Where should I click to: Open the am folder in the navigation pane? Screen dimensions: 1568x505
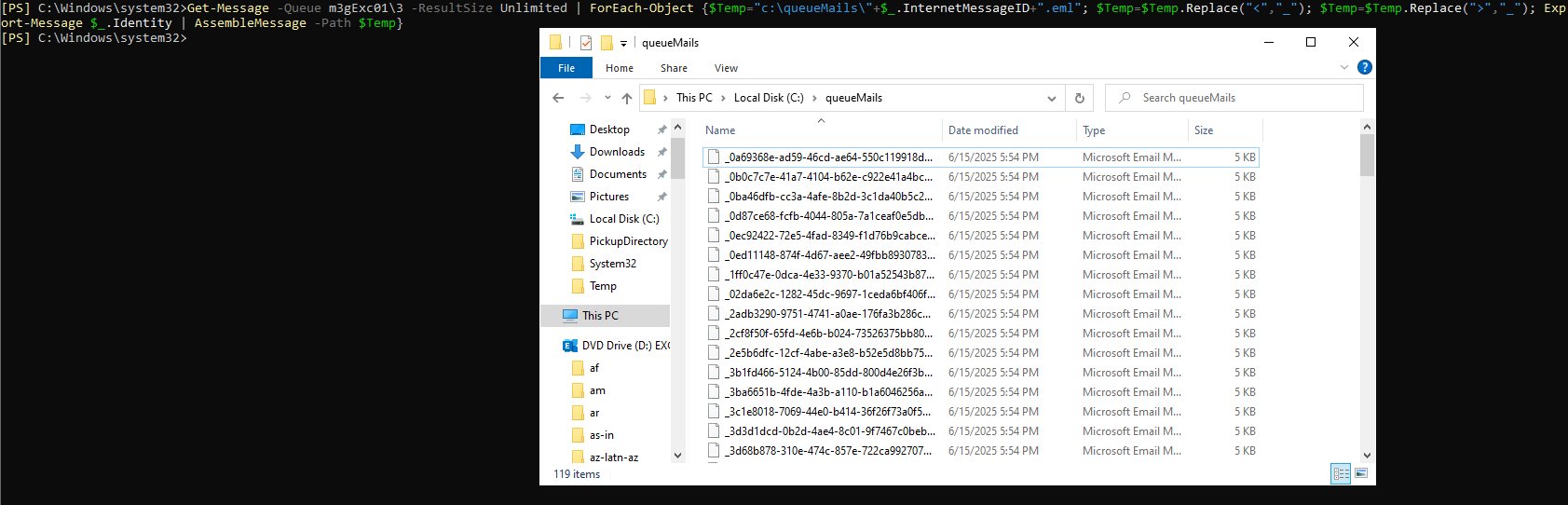pyautogui.click(x=597, y=390)
